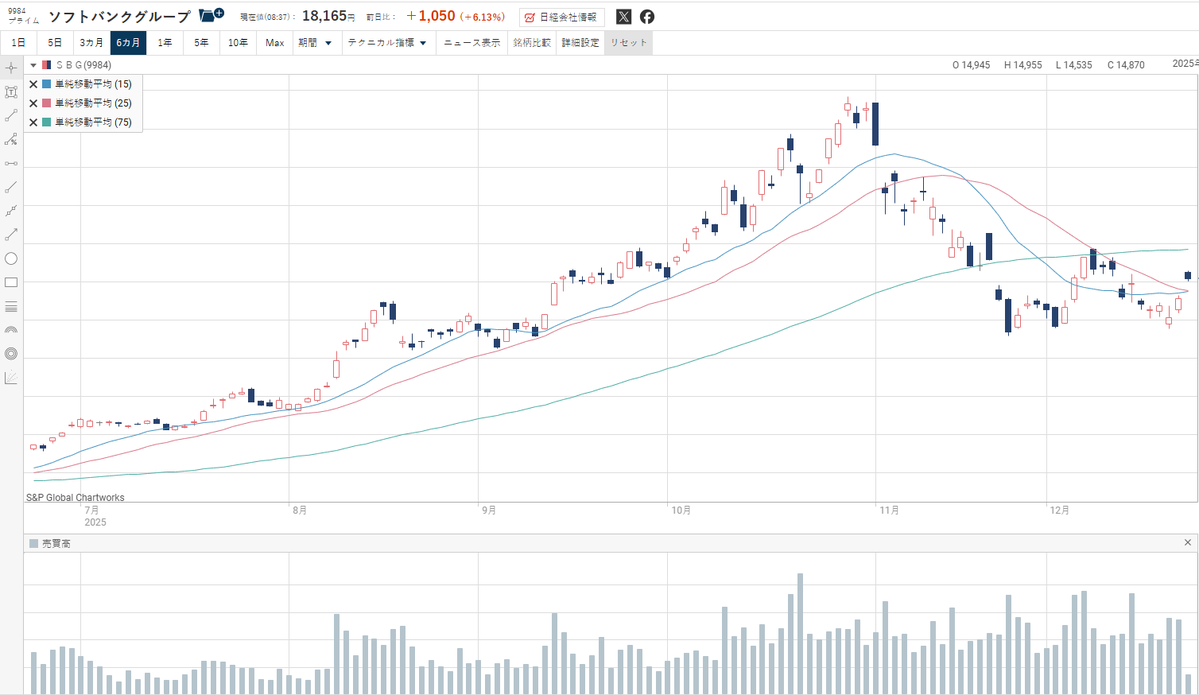Pick the rectangle drawing tool
1199x695 pixels.
[11, 282]
